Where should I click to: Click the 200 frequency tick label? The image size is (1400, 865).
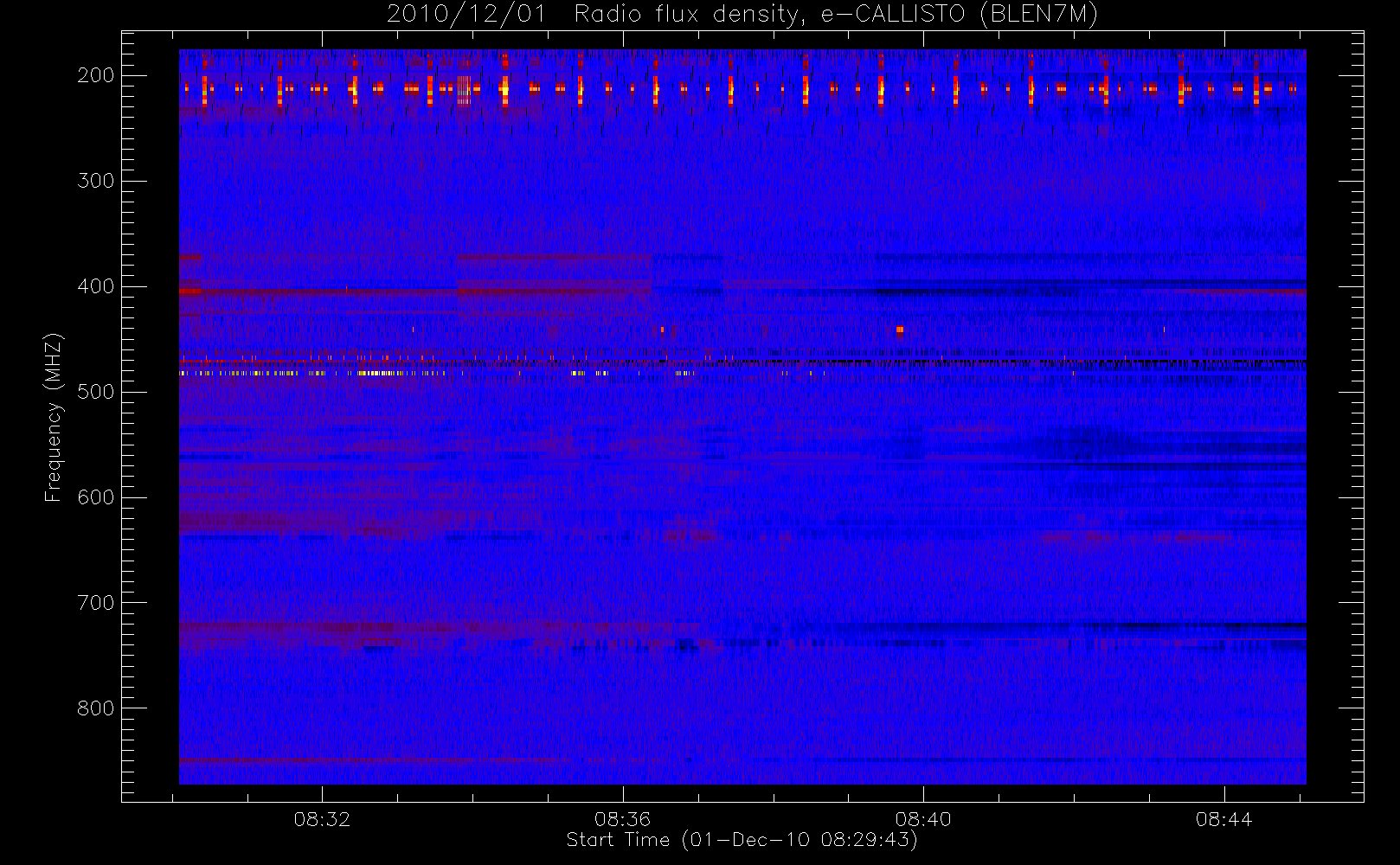tap(96, 75)
